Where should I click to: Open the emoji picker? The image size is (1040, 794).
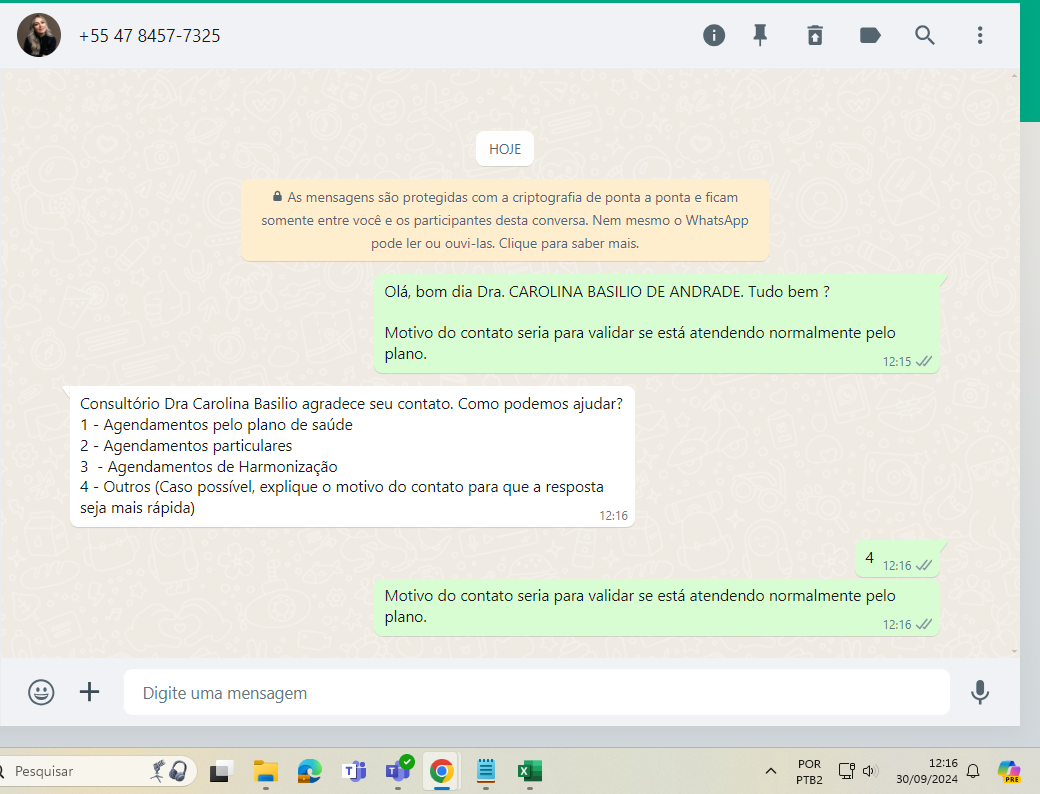coord(41,693)
